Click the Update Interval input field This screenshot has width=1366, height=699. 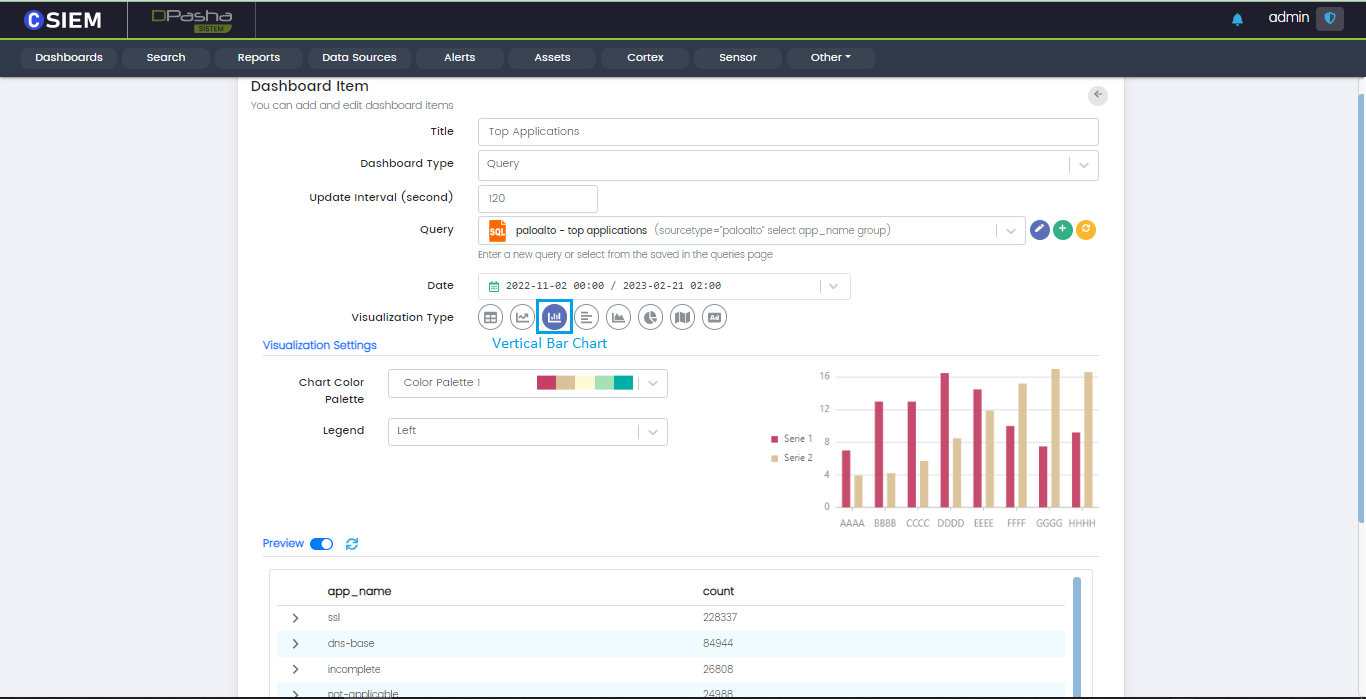point(538,199)
